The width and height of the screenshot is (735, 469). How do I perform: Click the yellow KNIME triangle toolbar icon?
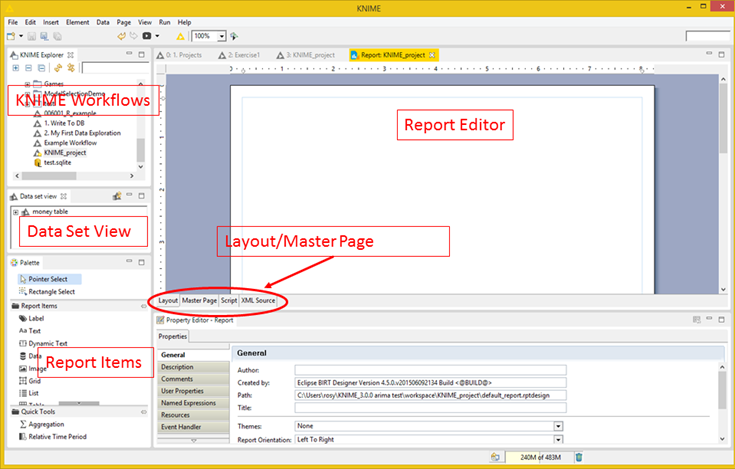pos(180,36)
